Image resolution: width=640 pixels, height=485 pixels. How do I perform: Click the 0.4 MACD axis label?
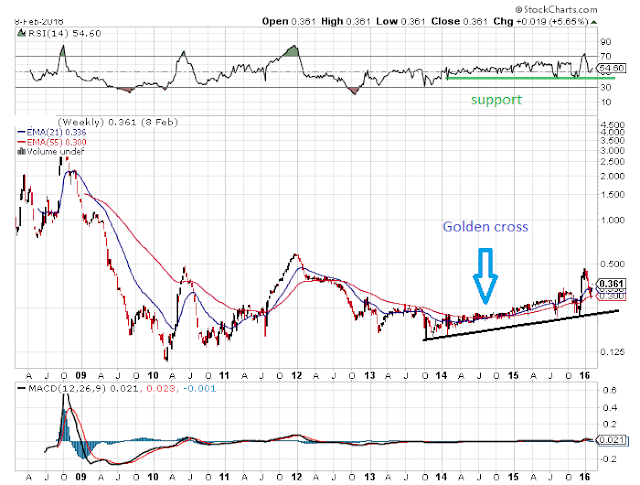(x=609, y=407)
